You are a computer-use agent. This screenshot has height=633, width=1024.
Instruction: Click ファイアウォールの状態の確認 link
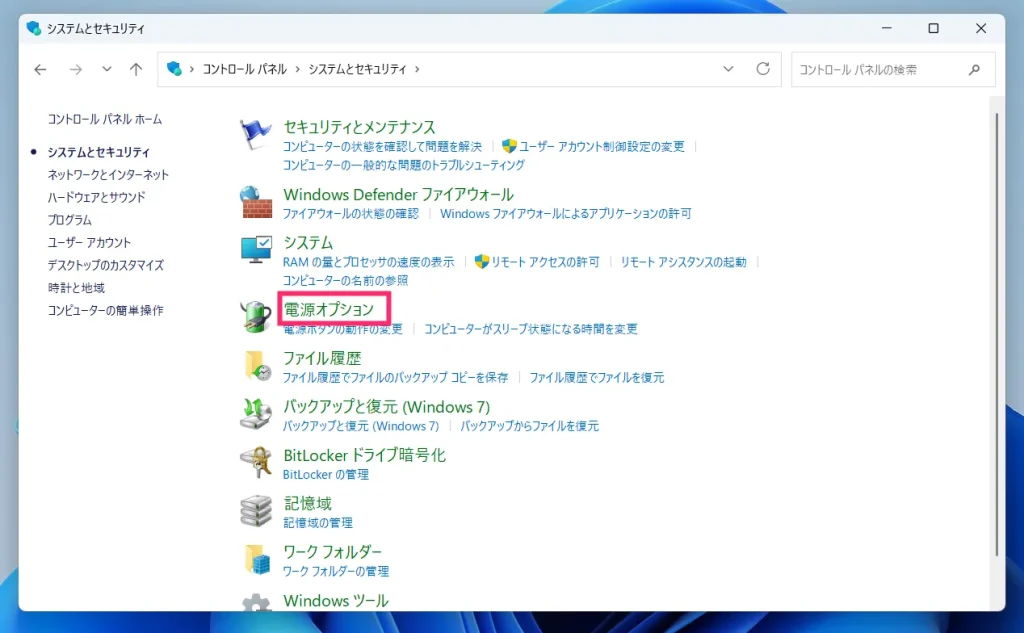351,214
